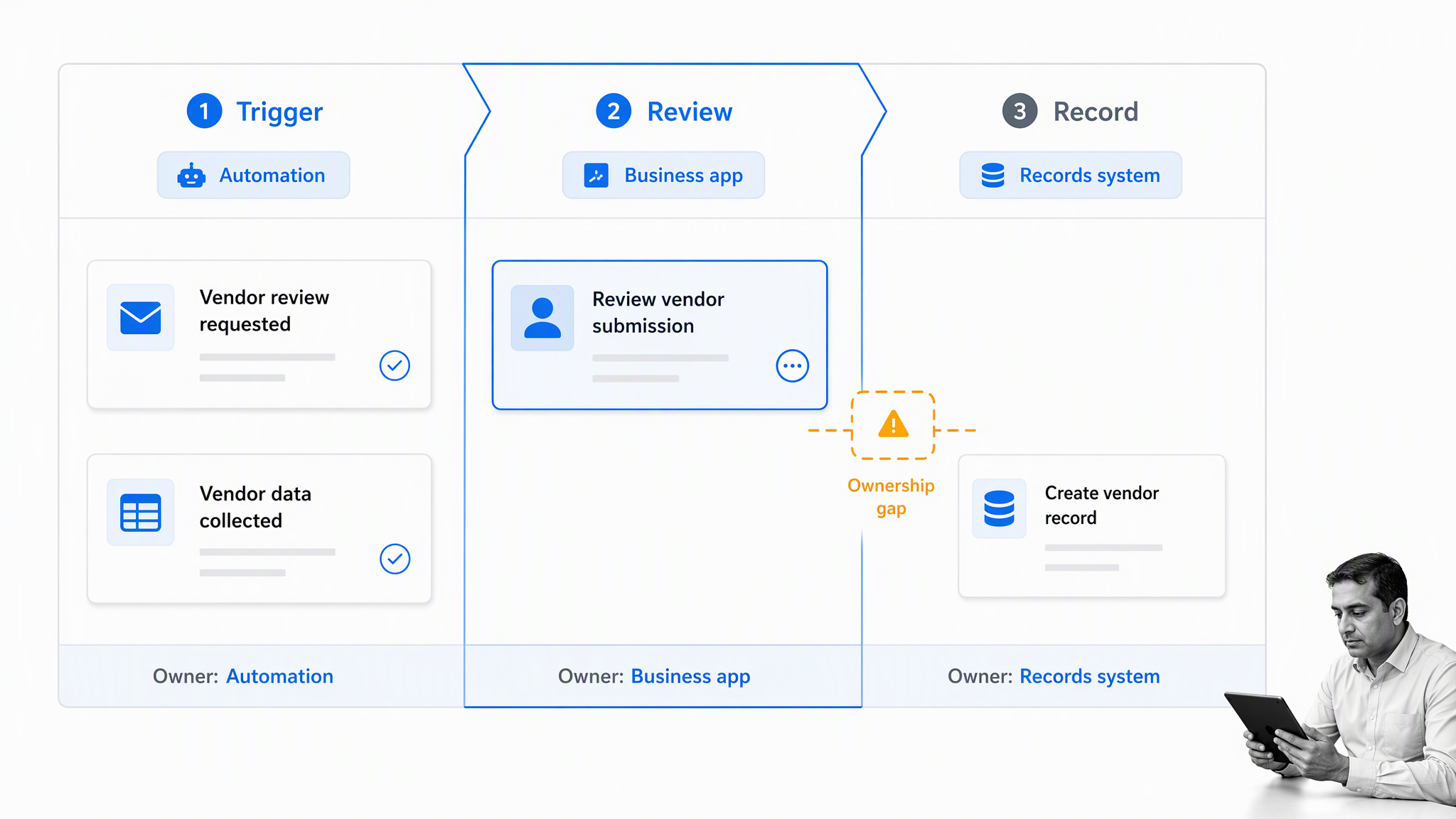Open the Records system owner link
Image resolution: width=1456 pixels, height=819 pixels.
(1090, 676)
